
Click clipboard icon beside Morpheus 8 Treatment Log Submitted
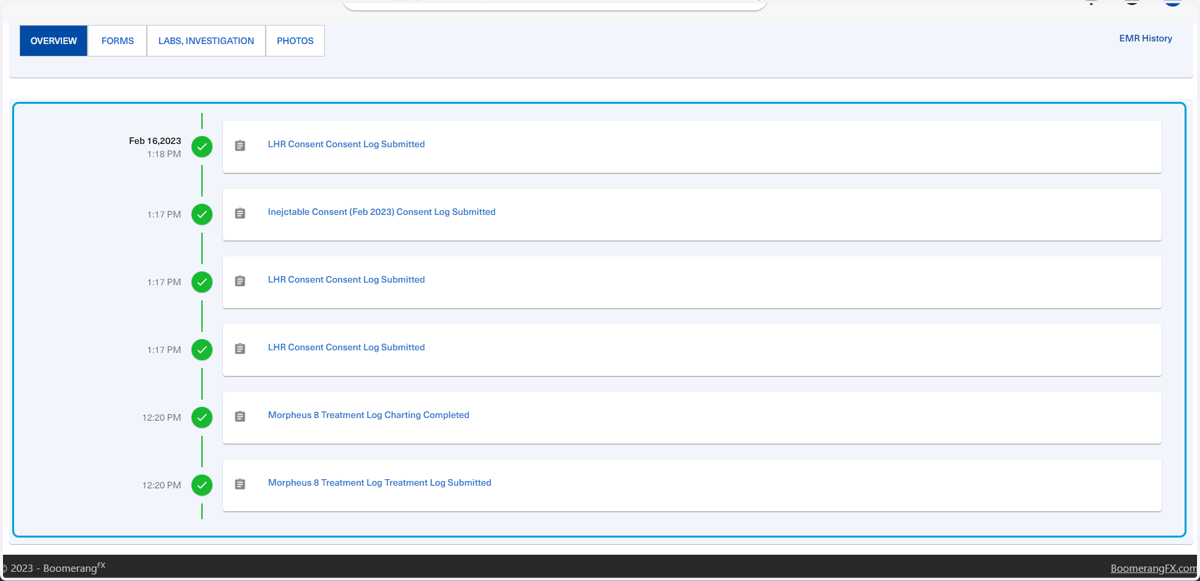pyautogui.click(x=240, y=485)
